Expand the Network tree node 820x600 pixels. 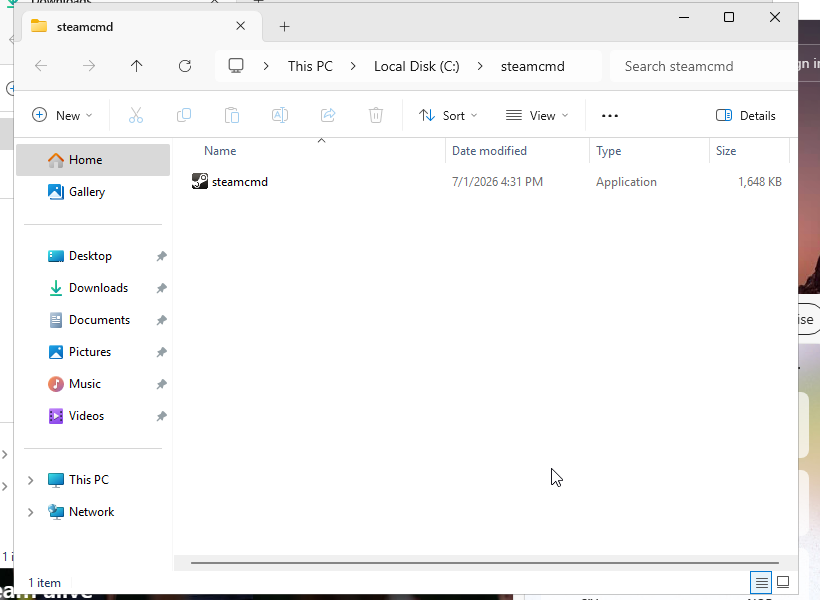pyautogui.click(x=30, y=512)
